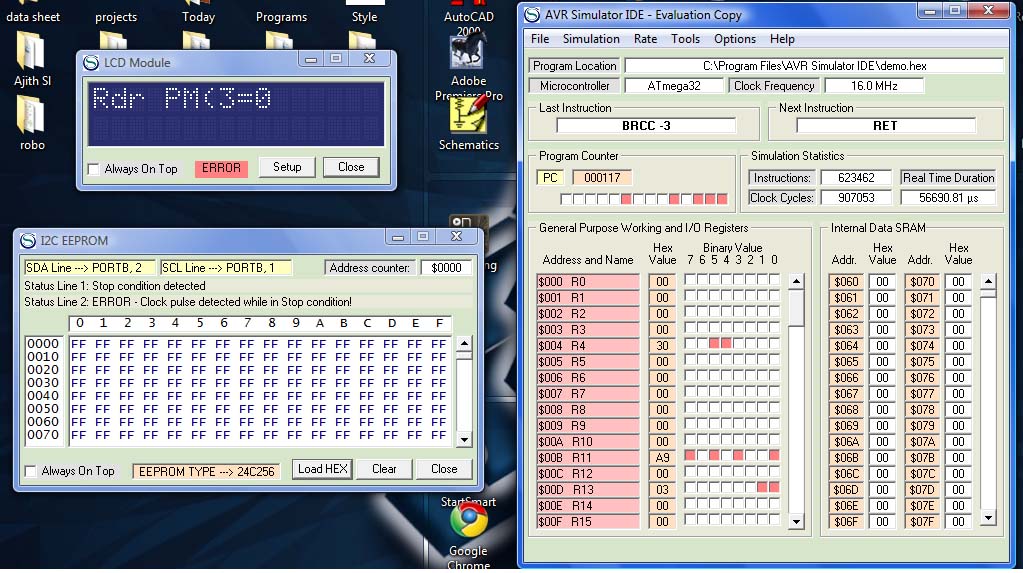Click the EEPROM TYPE 24C256 label
1023x573 pixels.
[206, 471]
